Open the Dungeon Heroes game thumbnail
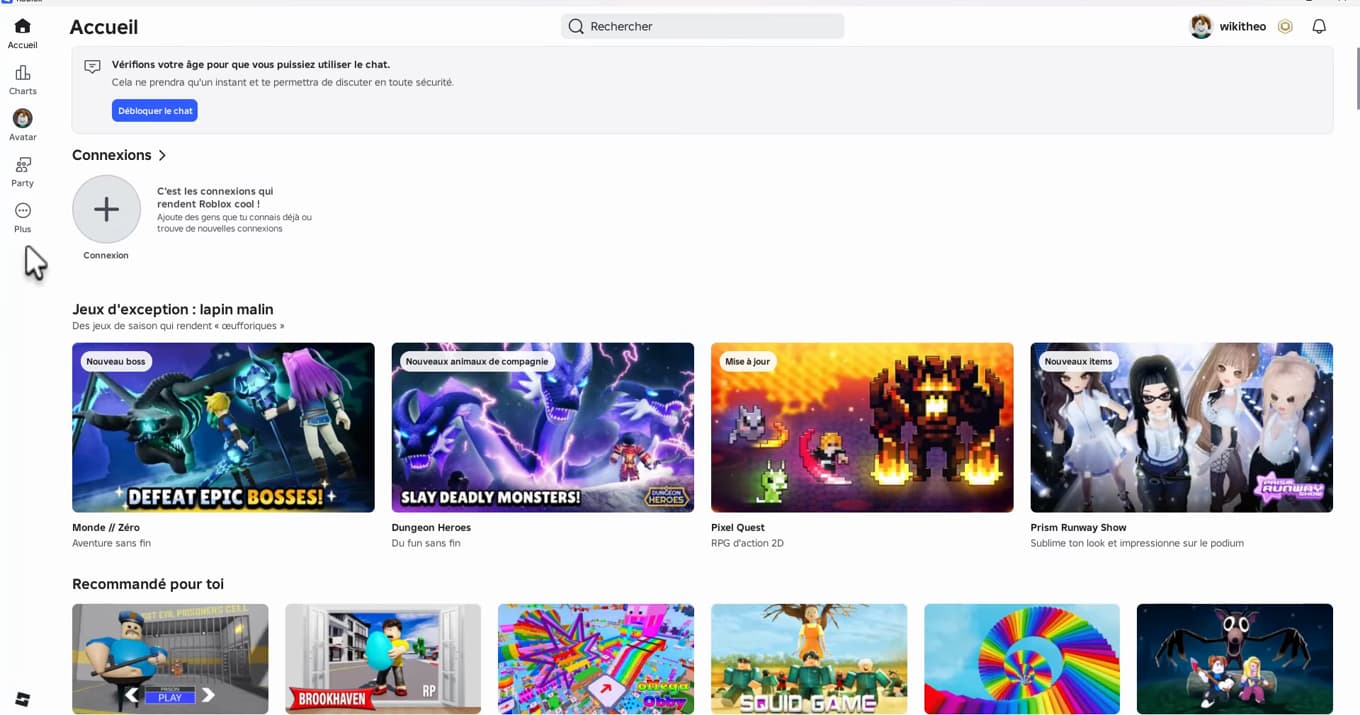Viewport: 1360px width, 715px height. click(543, 427)
